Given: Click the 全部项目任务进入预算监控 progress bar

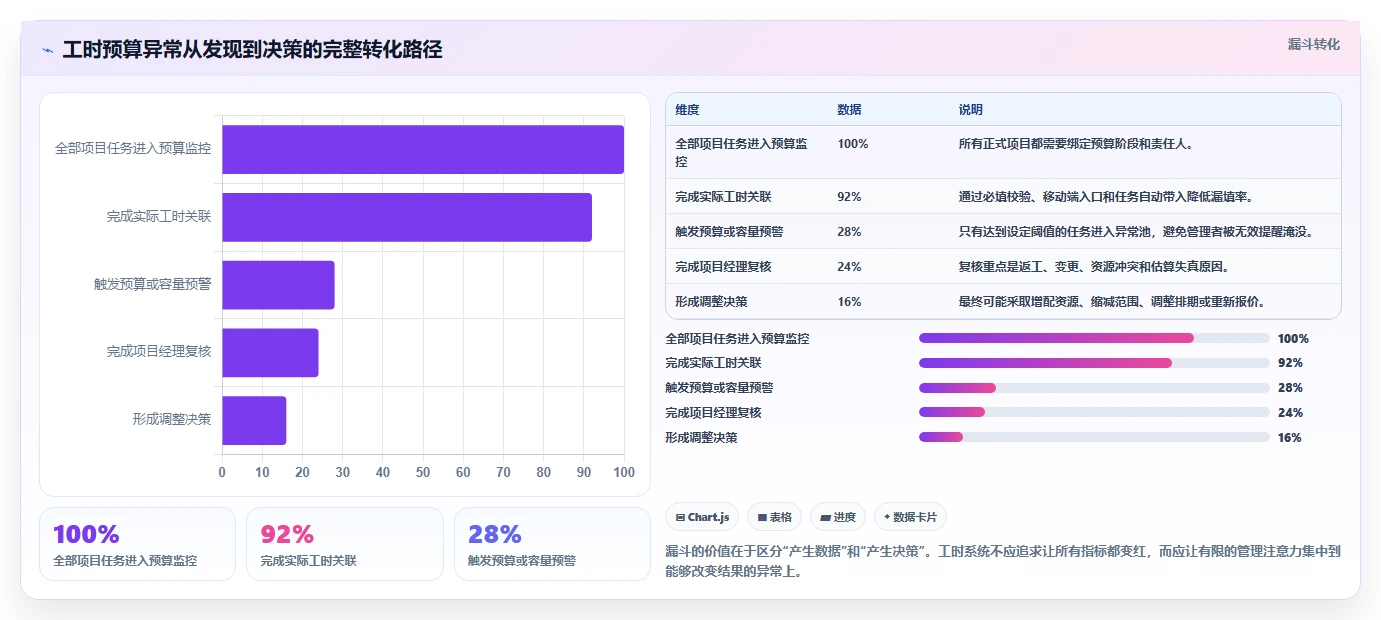Looking at the screenshot, I should pyautogui.click(x=1094, y=338).
